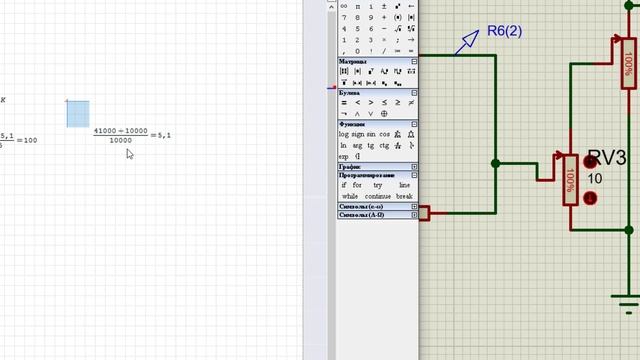The width and height of the screenshot is (640, 360).
Task: Expand the График panel
Action: pos(414,167)
